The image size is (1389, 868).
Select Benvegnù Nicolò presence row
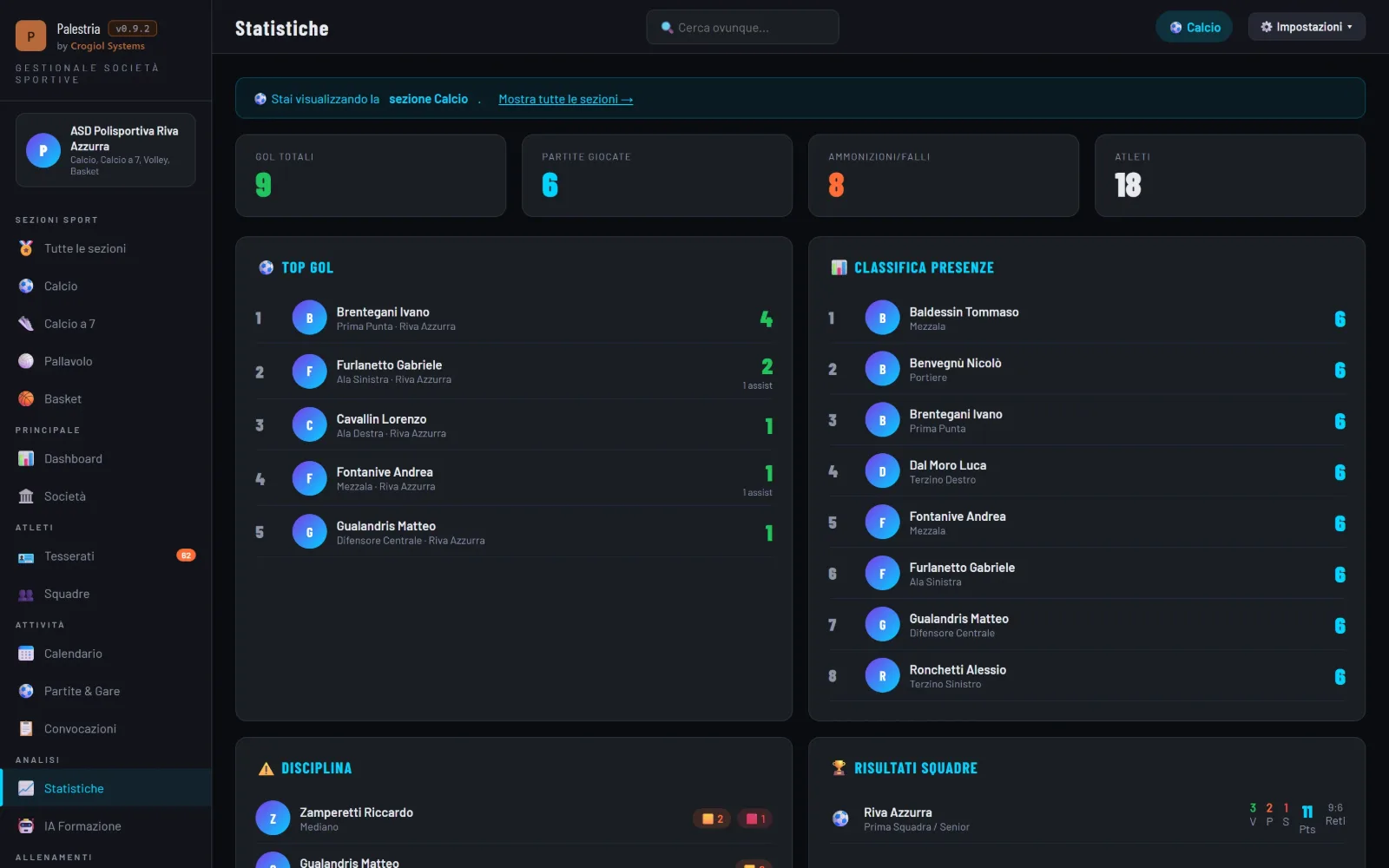tap(1087, 370)
